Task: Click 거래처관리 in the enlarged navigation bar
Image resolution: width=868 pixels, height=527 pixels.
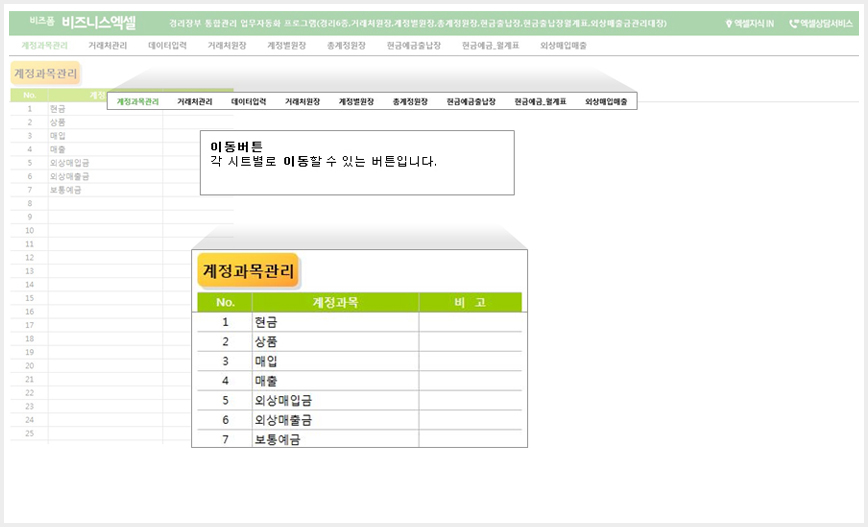Action: pos(195,102)
